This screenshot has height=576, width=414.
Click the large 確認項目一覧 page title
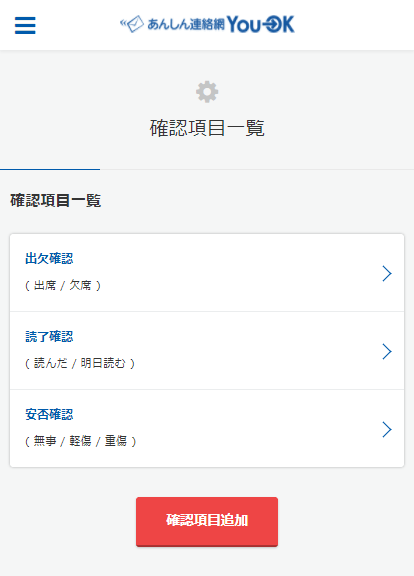[207, 128]
